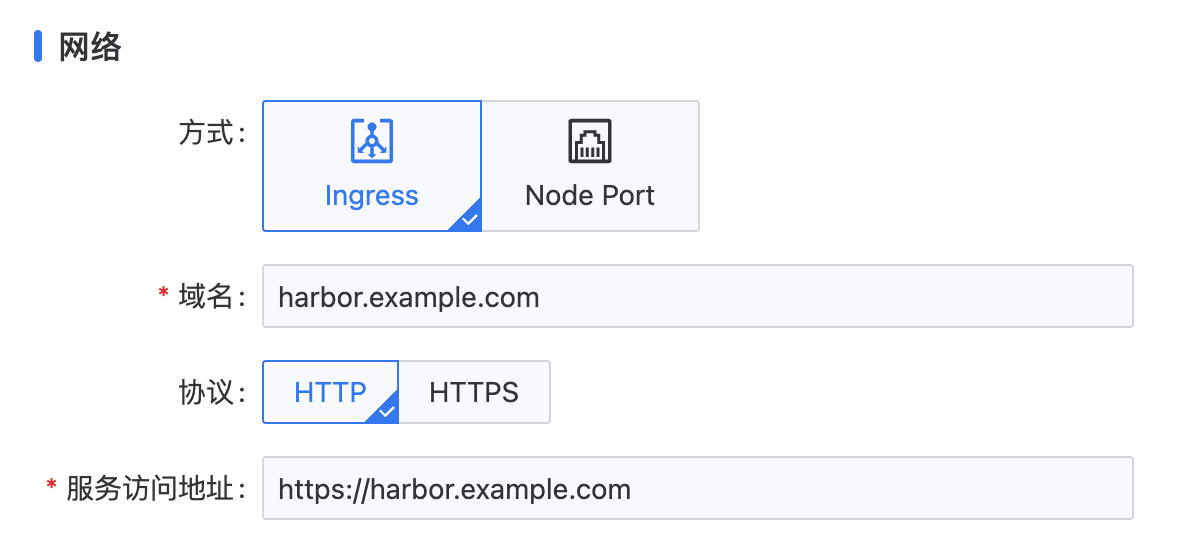Image resolution: width=1178 pixels, height=550 pixels.
Task: Click the harbor.example.com domain text
Action: [409, 297]
